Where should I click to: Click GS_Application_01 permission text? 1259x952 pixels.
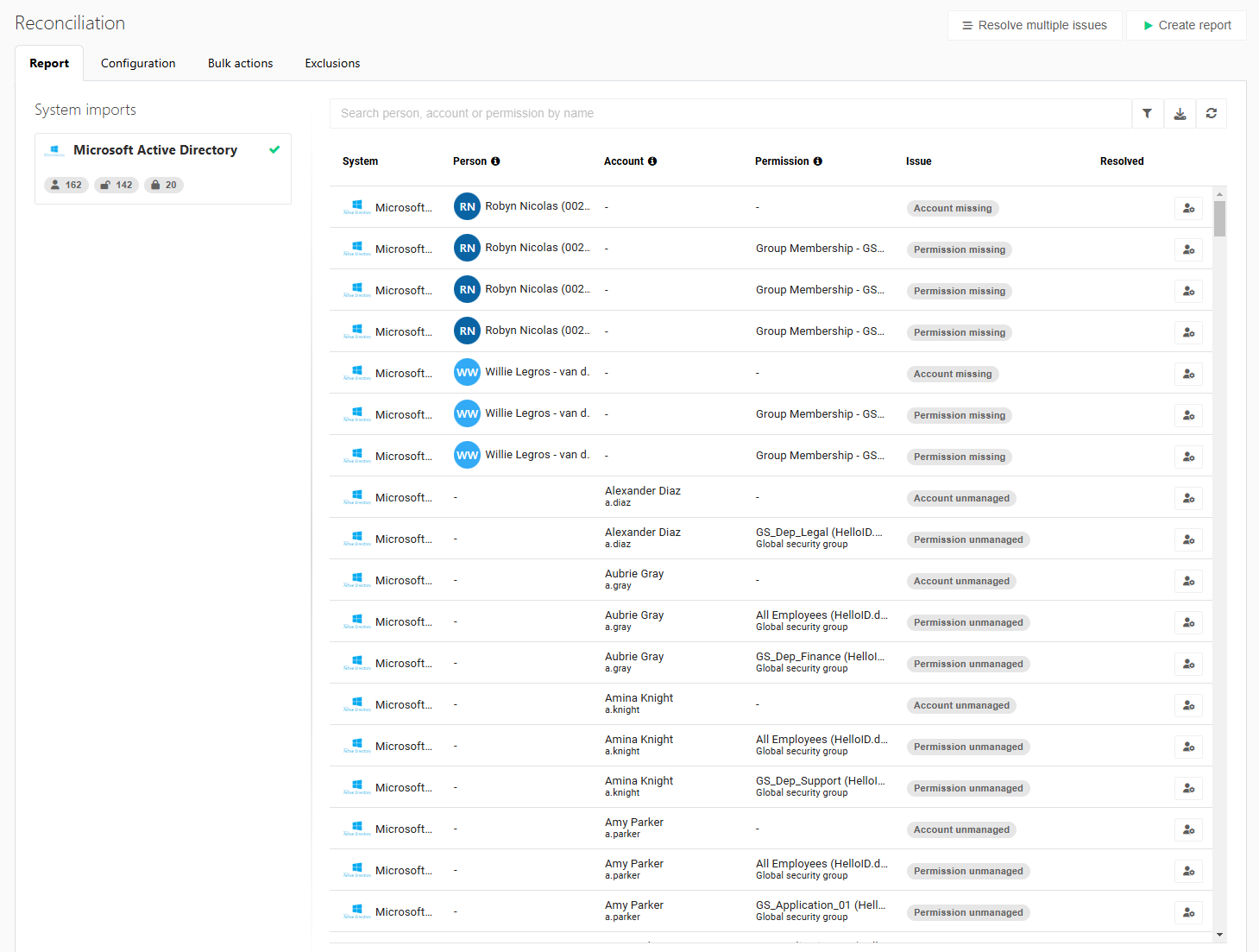click(821, 905)
